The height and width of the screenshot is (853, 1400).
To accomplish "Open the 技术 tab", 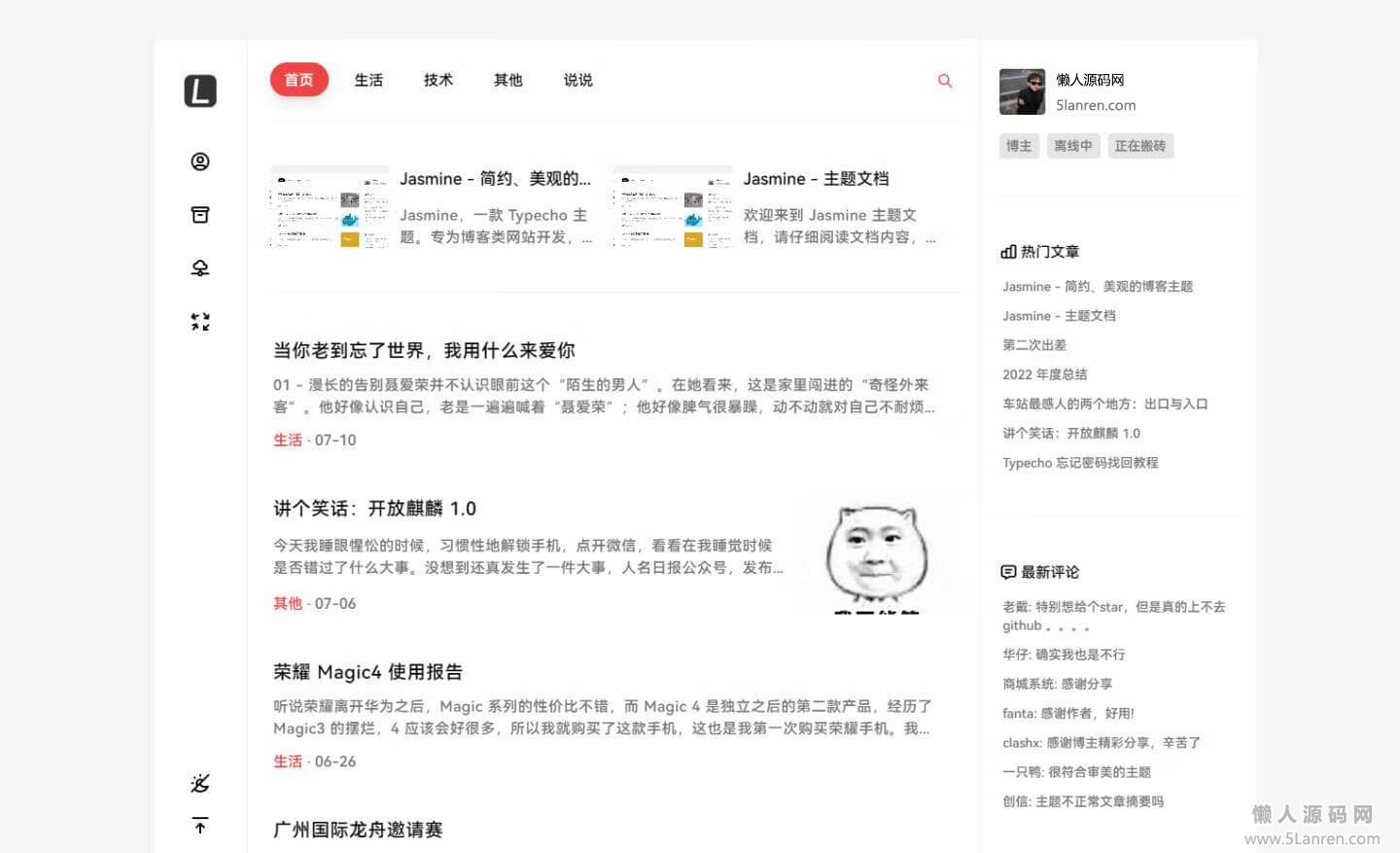I will (x=438, y=80).
